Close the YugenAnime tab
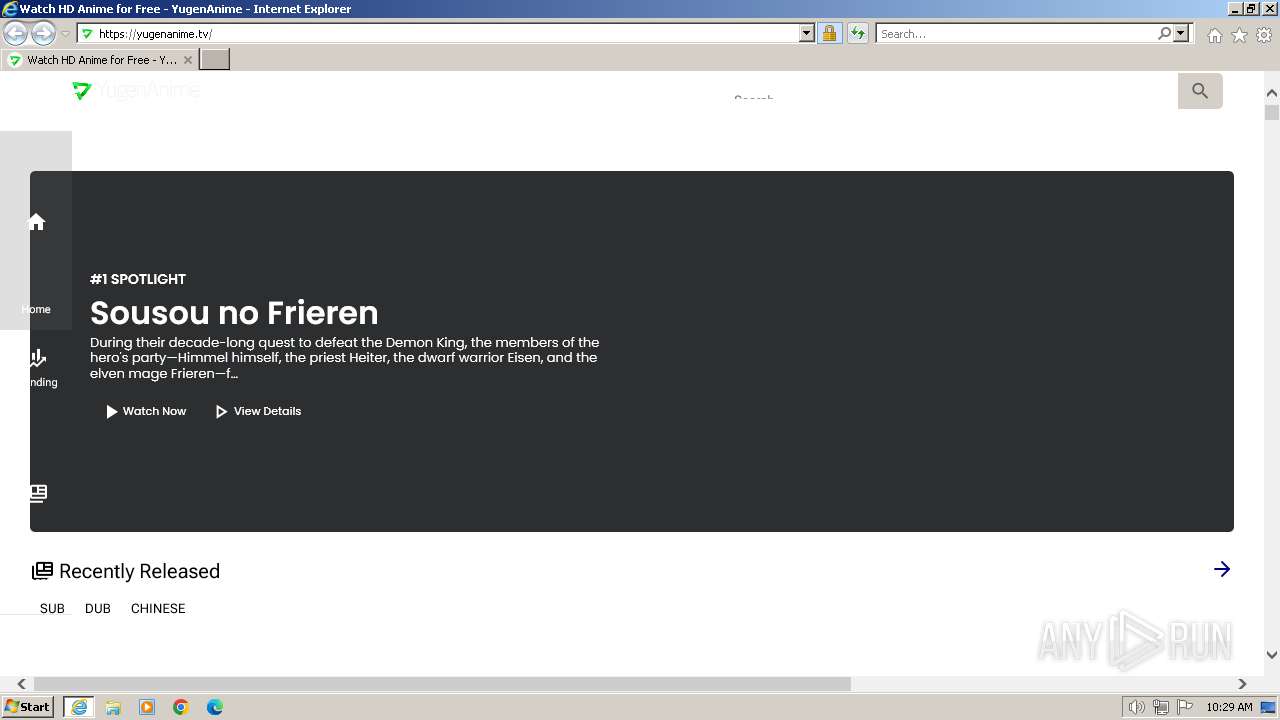 tap(187, 60)
